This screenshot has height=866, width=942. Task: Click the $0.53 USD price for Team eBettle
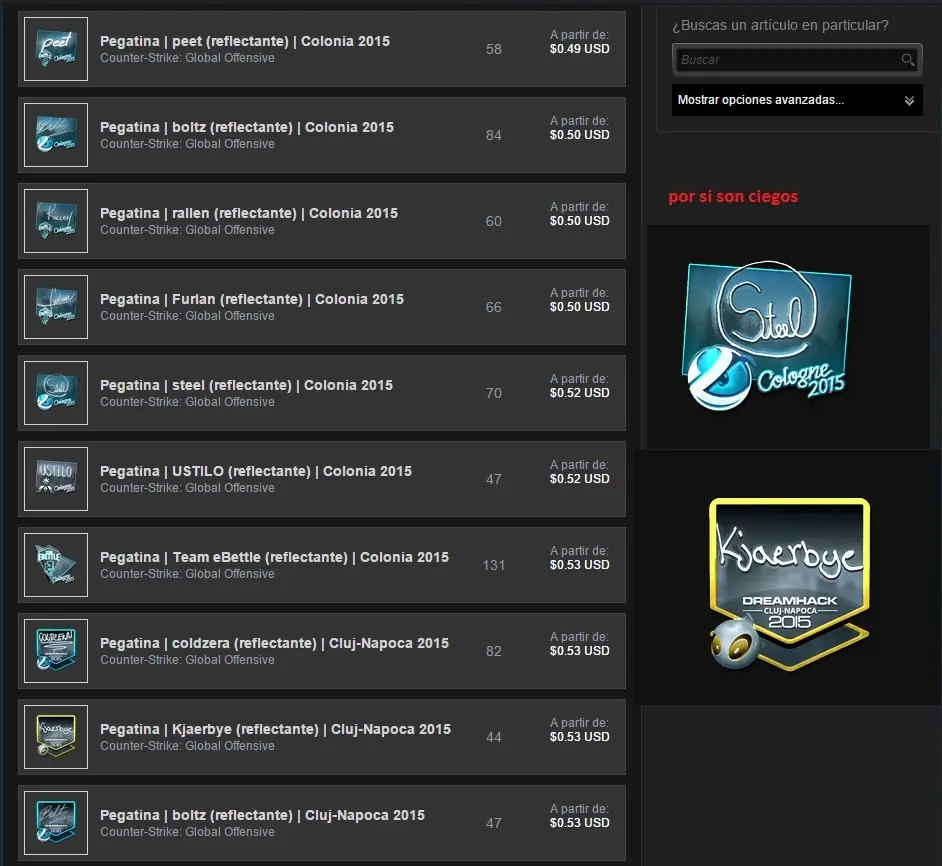click(x=579, y=564)
